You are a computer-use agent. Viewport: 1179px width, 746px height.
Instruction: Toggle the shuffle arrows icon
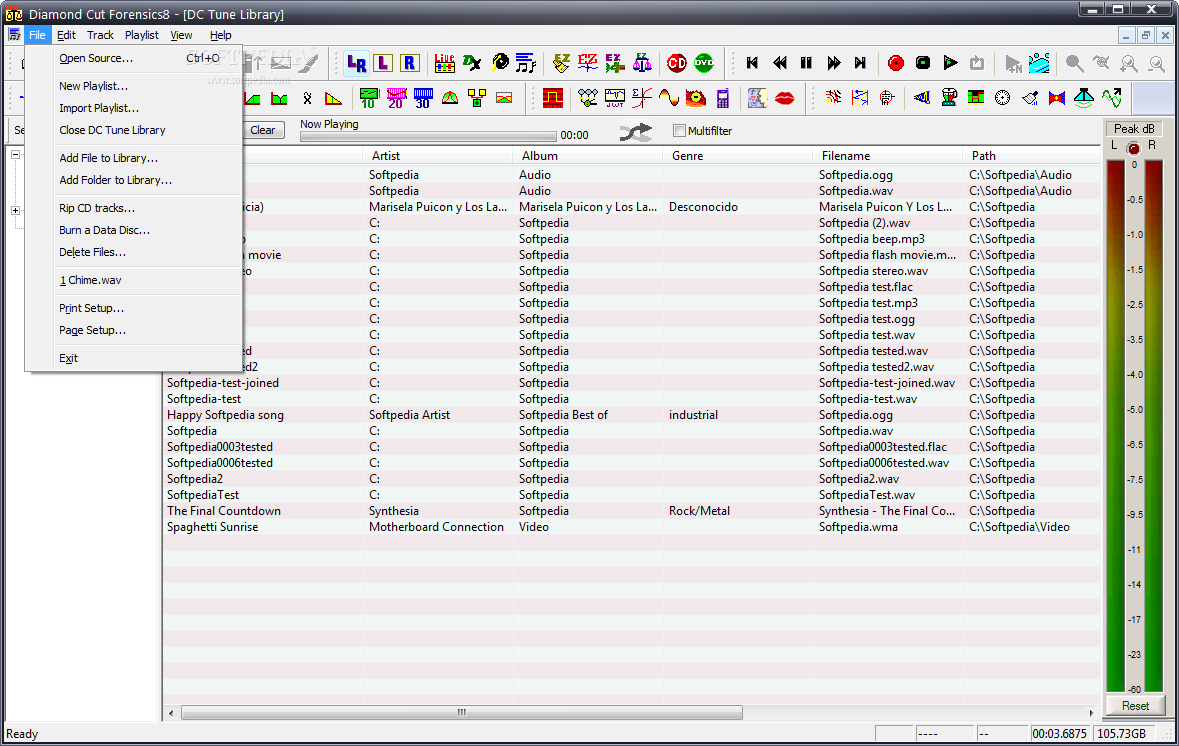click(x=636, y=133)
